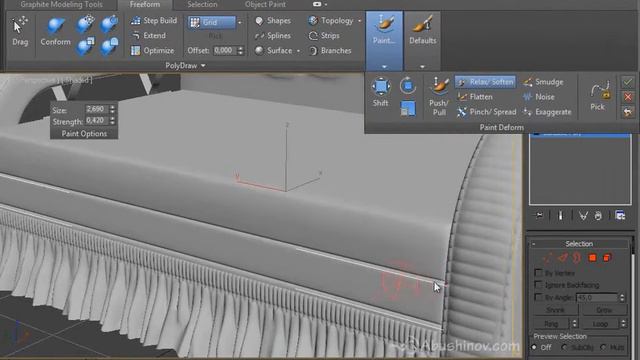
Task: Choose the Flatten brush
Action: 475,97
